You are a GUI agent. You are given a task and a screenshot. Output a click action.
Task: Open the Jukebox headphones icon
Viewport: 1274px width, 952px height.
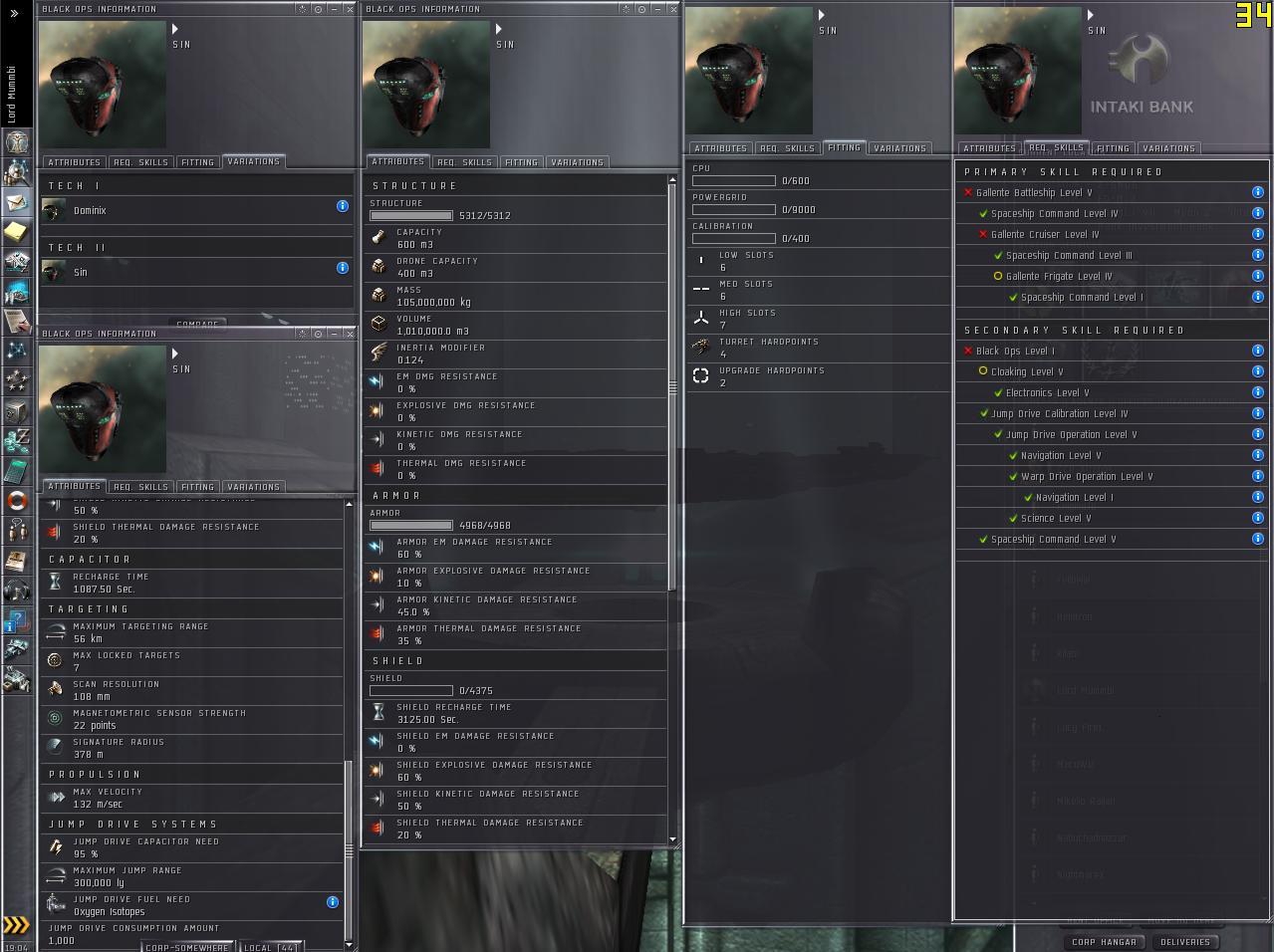tap(17, 592)
